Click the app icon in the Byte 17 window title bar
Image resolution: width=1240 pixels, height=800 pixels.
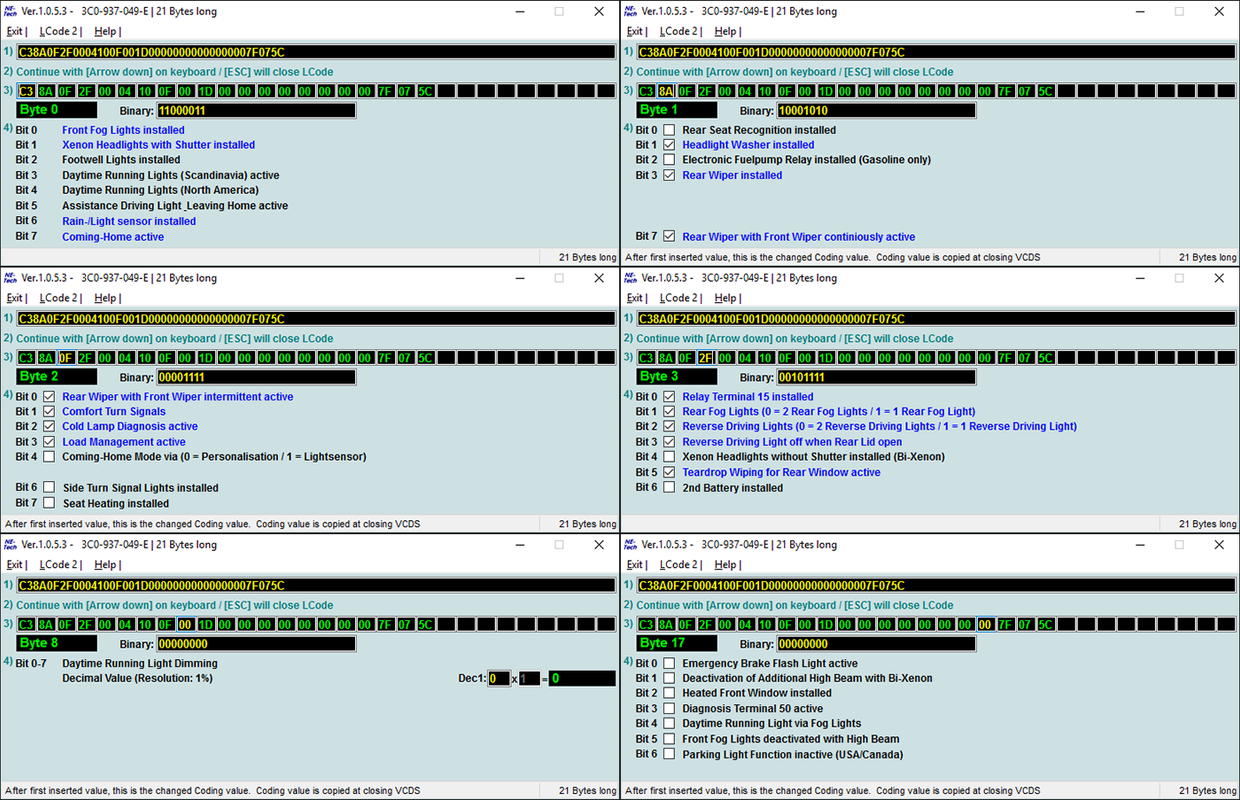631,544
